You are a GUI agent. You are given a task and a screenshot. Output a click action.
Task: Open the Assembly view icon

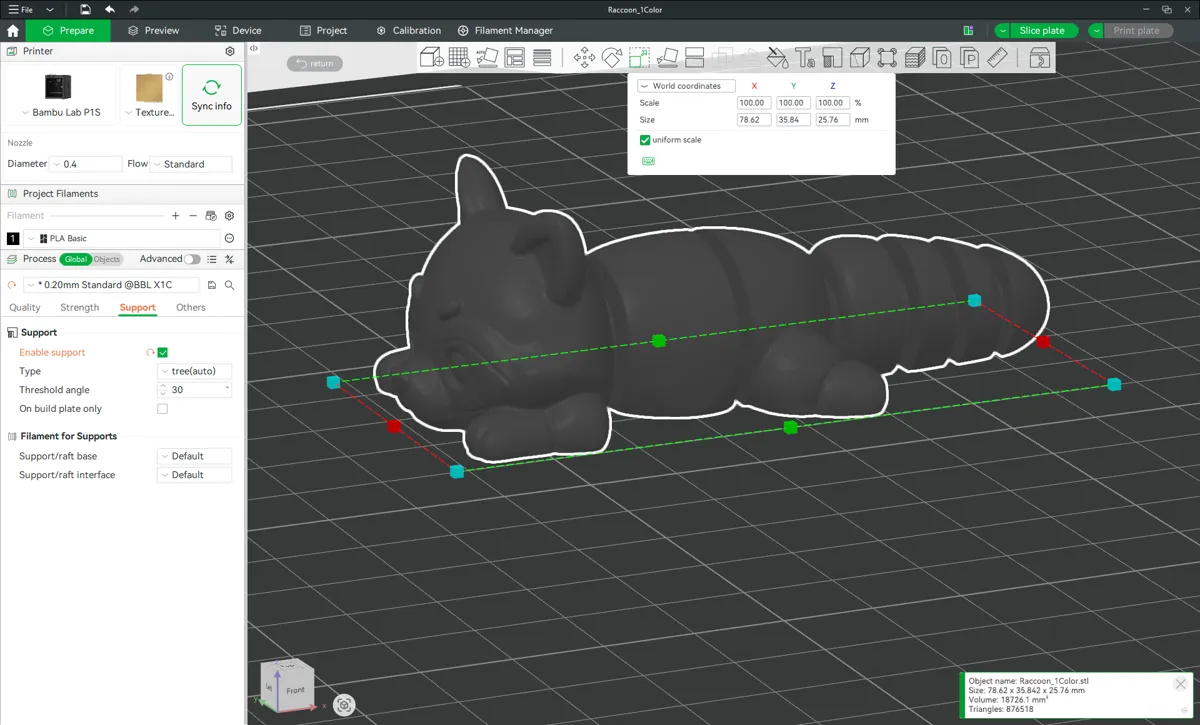[1040, 57]
